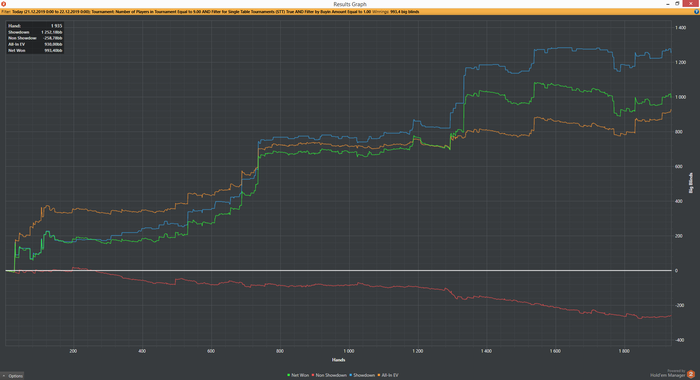This screenshot has width=700, height=380.
Task: Click the Non Showdown value in stats box
Action: [x=54, y=38]
